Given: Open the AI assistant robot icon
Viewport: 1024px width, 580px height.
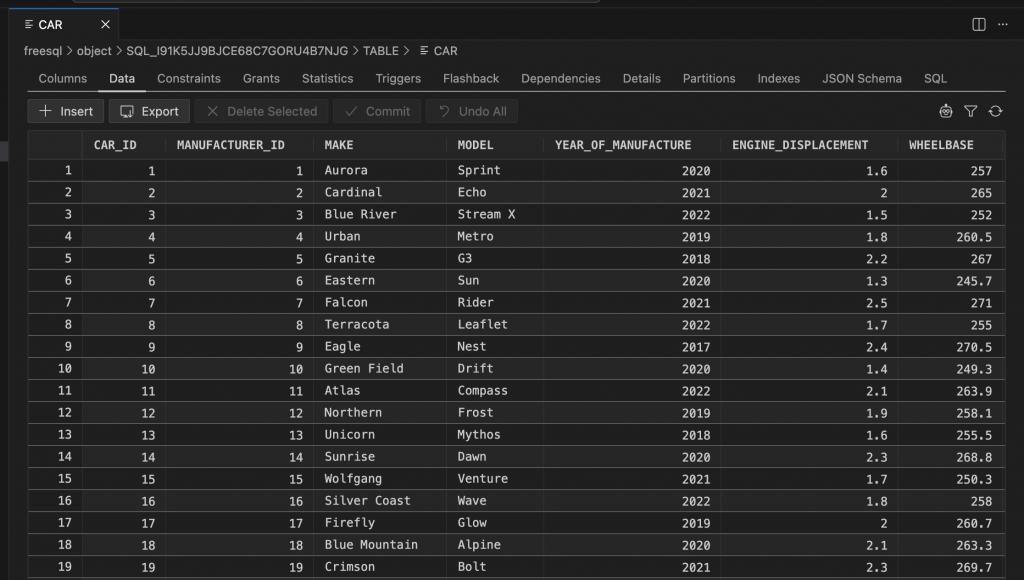Looking at the screenshot, I should click(x=946, y=111).
